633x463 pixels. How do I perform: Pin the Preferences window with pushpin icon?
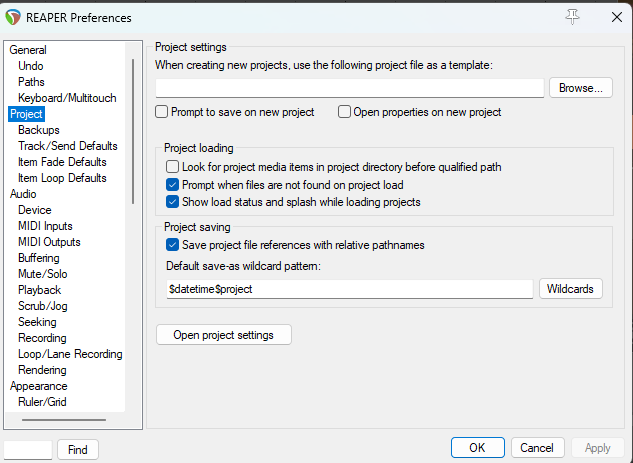572,17
